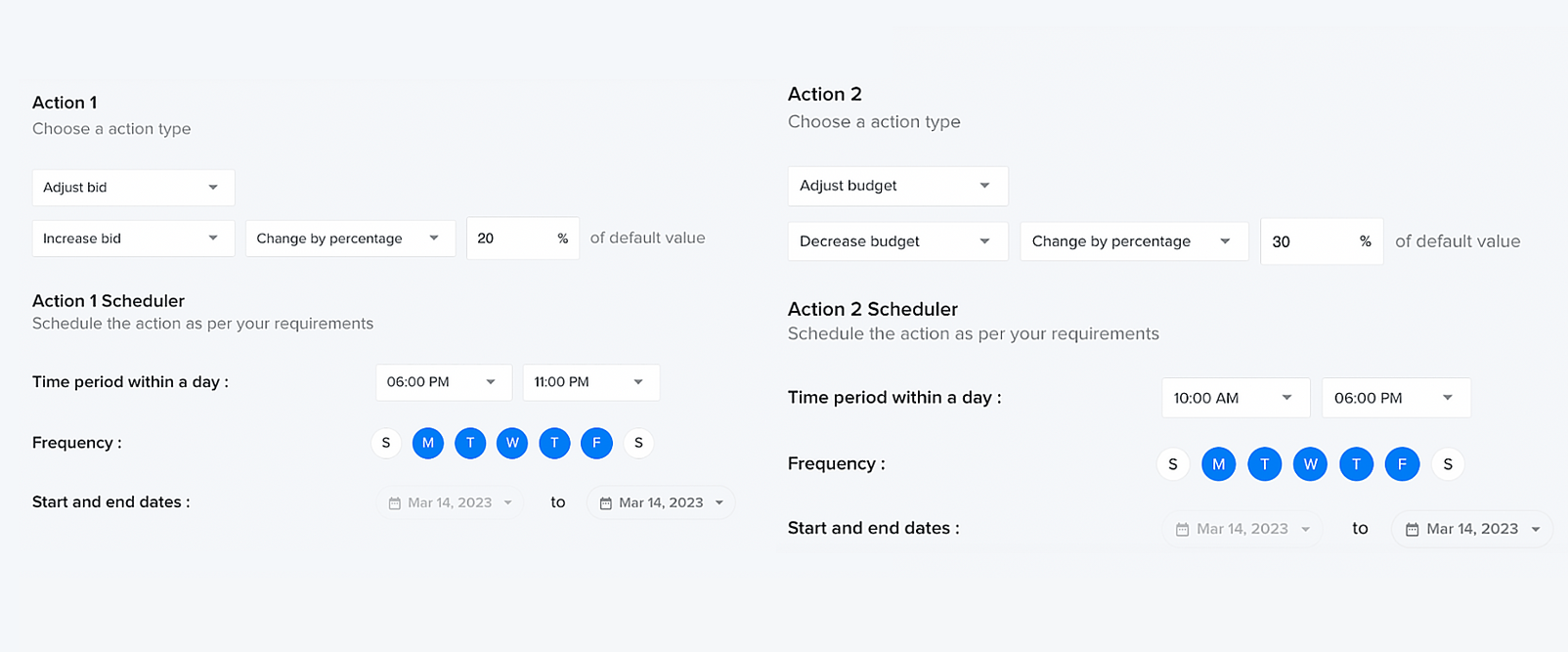Open the 11:00 PM end time dropdown
The width and height of the screenshot is (1568, 652).
click(591, 382)
